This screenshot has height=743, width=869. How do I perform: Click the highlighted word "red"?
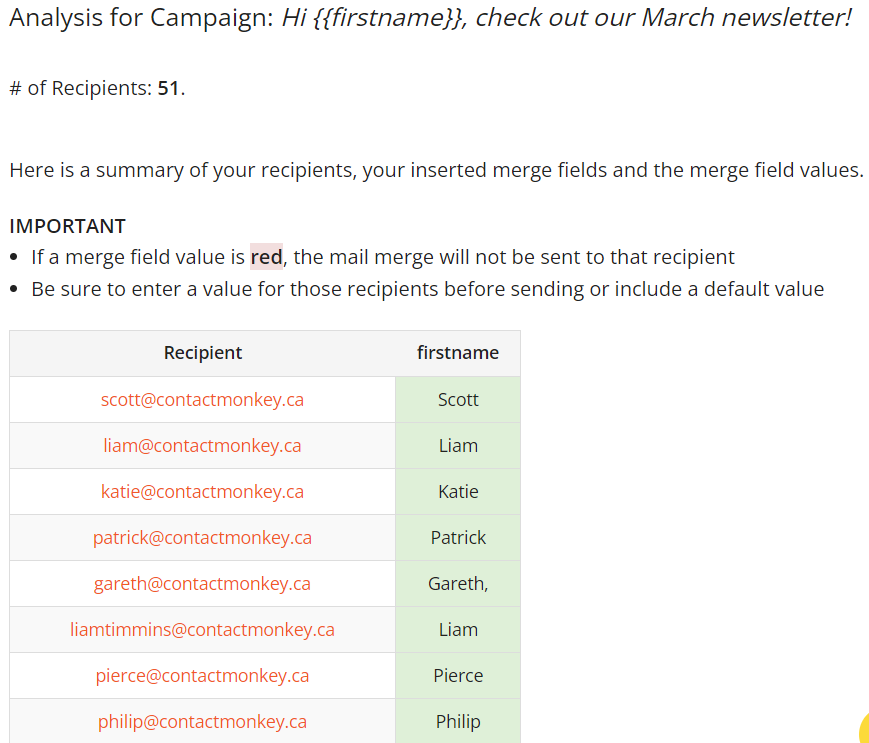266,257
